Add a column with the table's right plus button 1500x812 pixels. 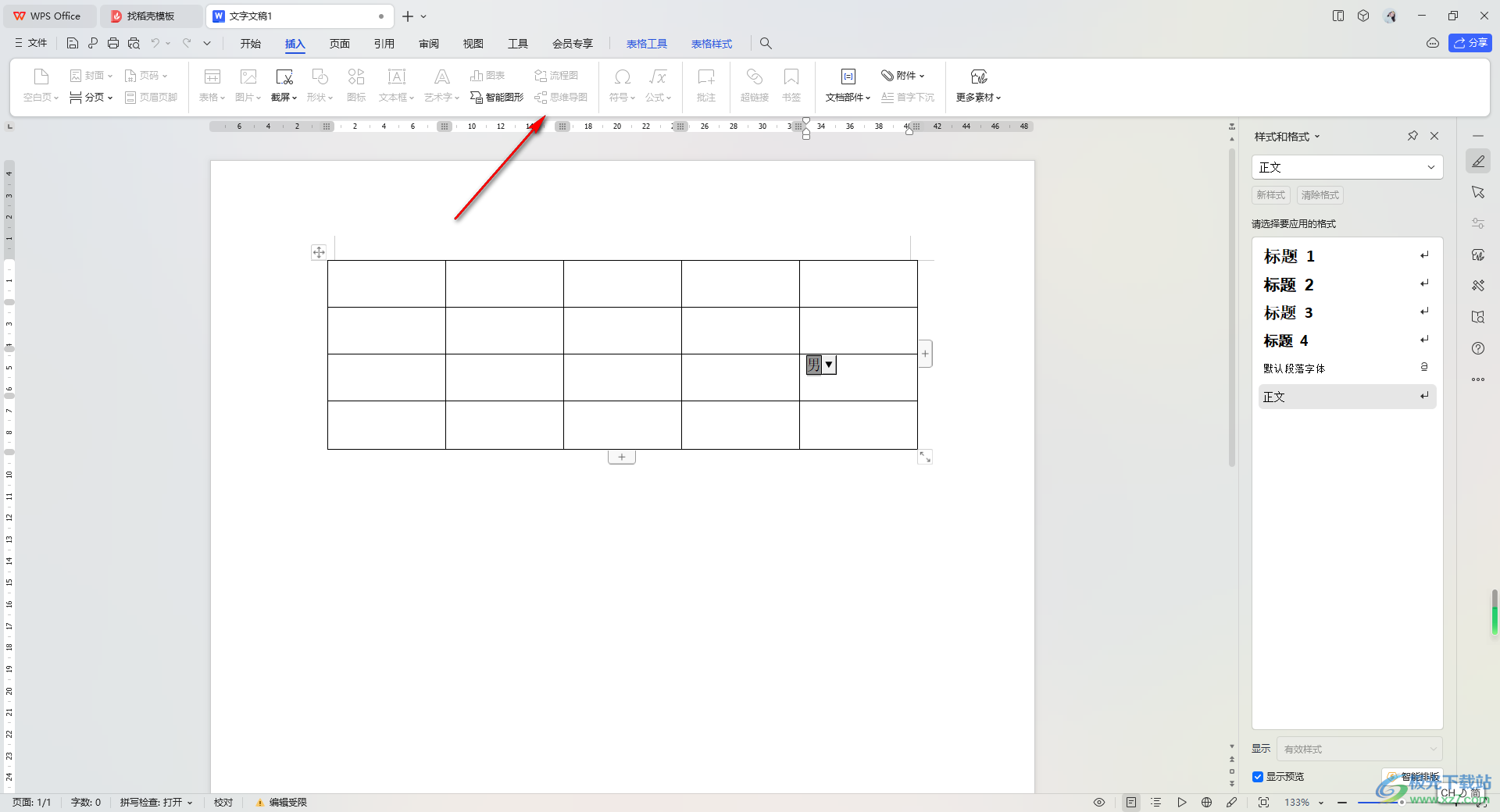925,354
